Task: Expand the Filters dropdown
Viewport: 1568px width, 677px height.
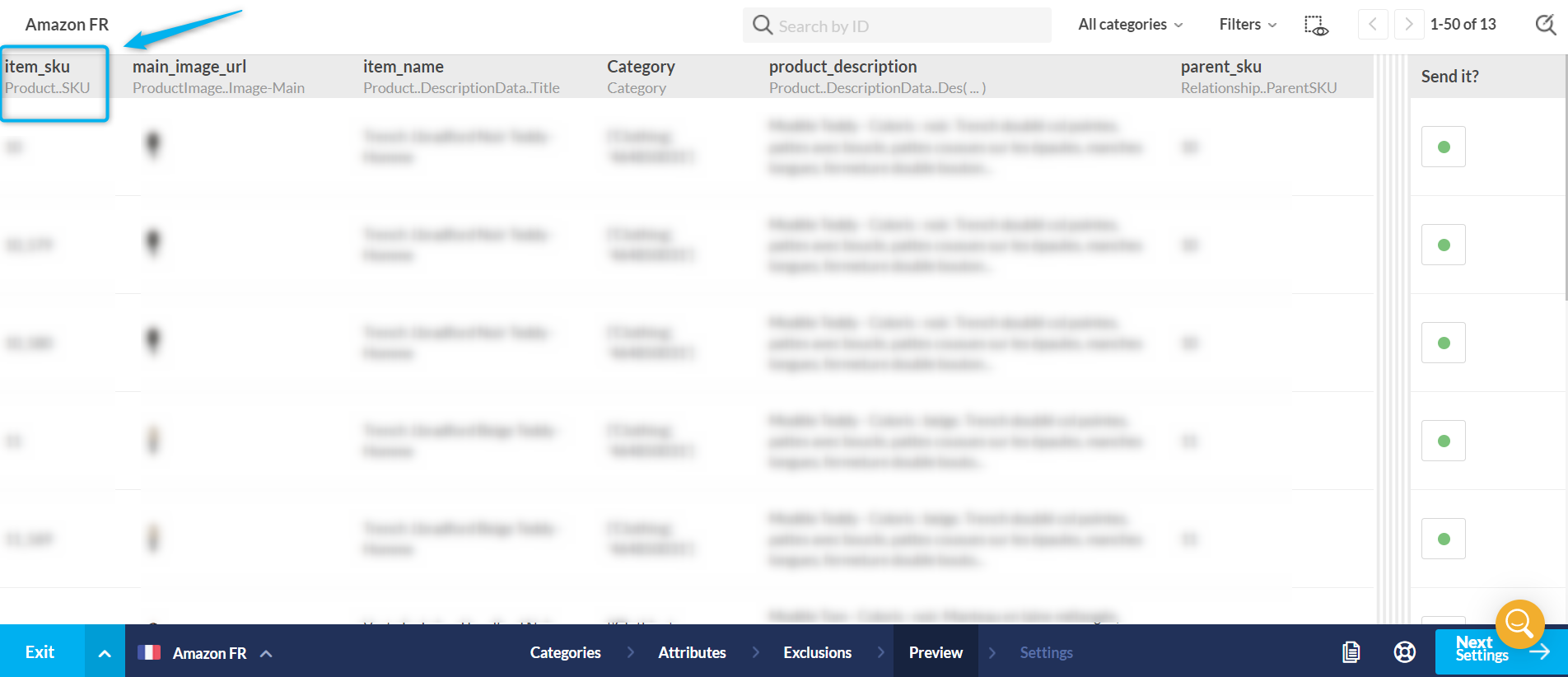Action: click(1248, 25)
